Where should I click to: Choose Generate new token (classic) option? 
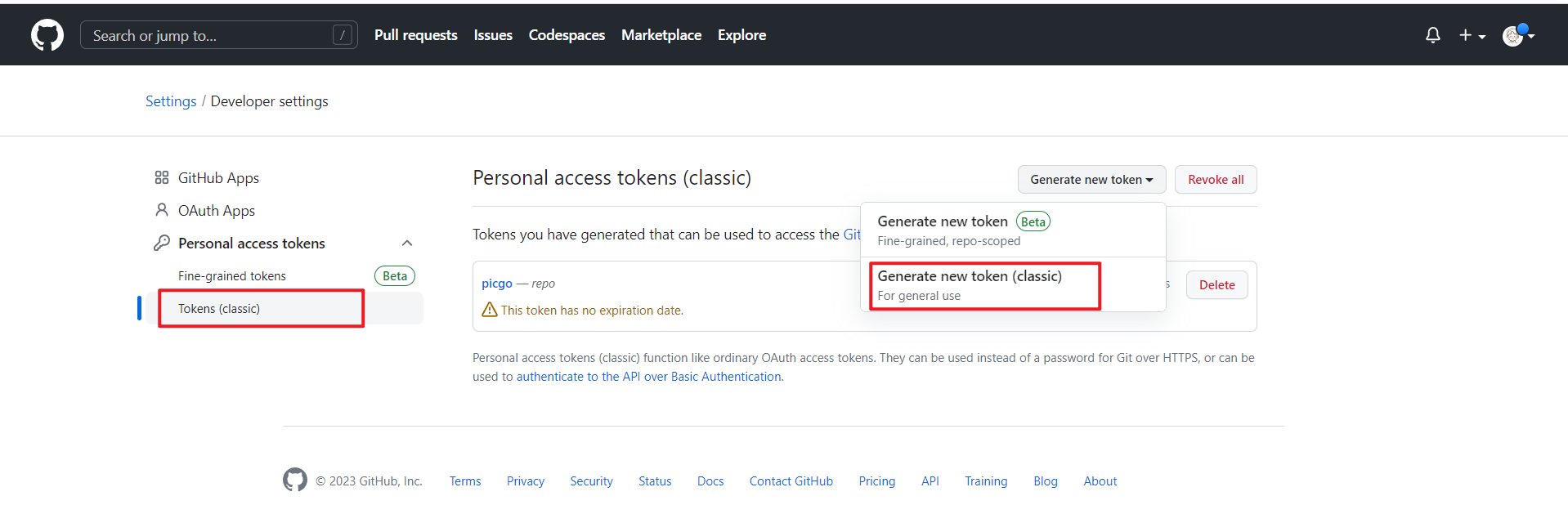1013,285
